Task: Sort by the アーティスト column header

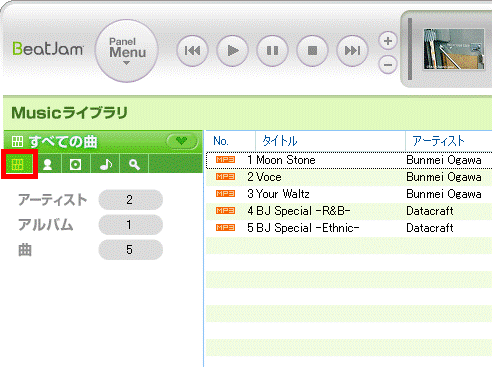Action: pyautogui.click(x=449, y=141)
